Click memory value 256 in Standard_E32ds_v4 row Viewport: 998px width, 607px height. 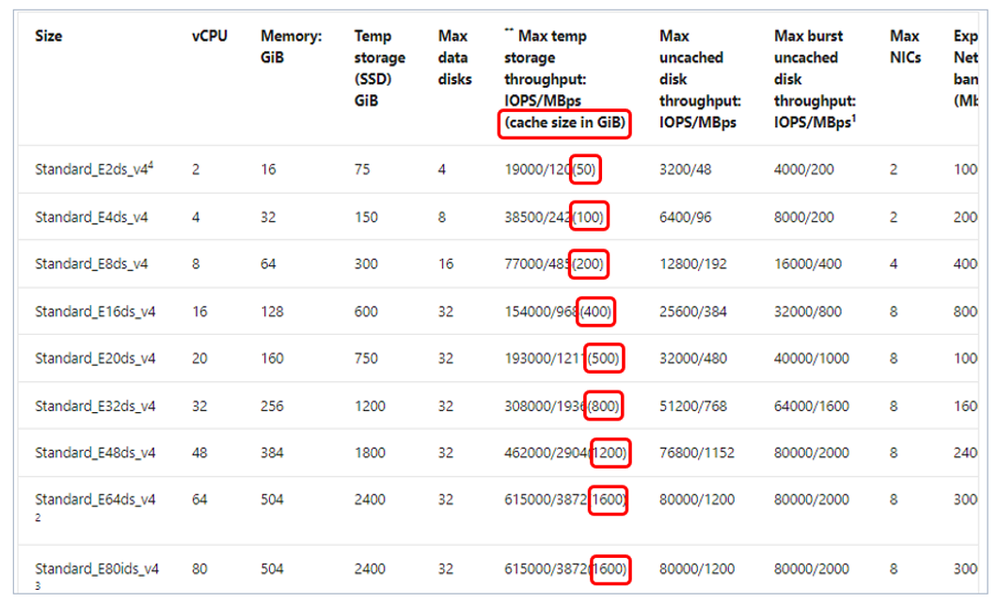[x=272, y=407]
